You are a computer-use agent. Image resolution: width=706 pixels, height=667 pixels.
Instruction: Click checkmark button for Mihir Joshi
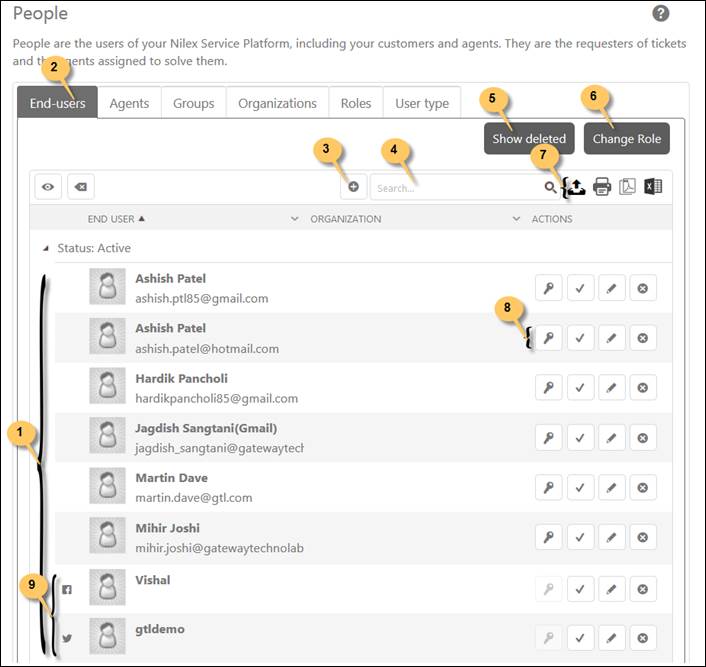pyautogui.click(x=580, y=537)
